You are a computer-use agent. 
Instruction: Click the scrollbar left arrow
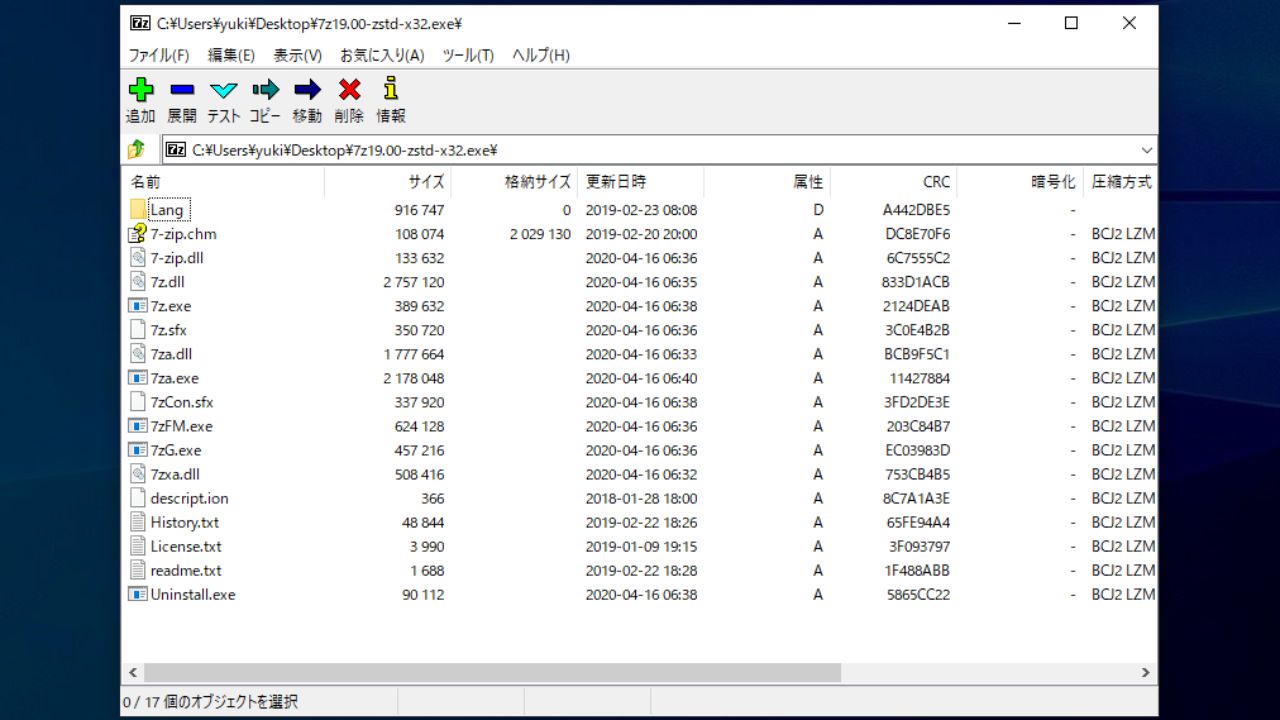[133, 673]
